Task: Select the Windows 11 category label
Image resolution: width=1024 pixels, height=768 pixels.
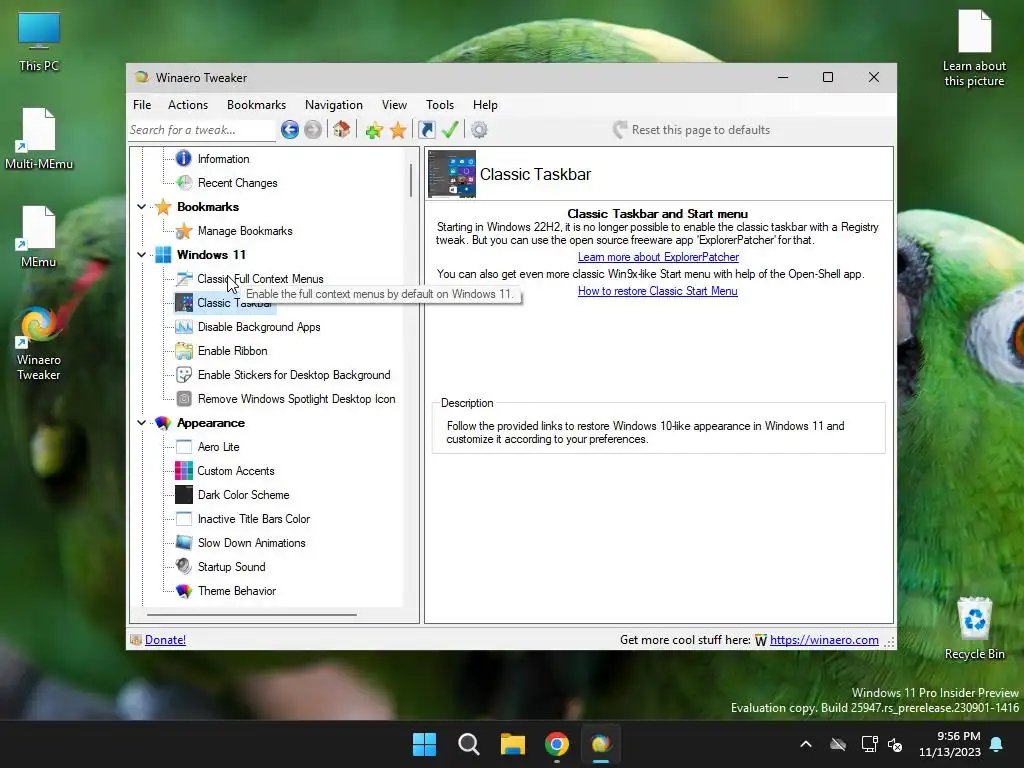Action: coord(212,255)
